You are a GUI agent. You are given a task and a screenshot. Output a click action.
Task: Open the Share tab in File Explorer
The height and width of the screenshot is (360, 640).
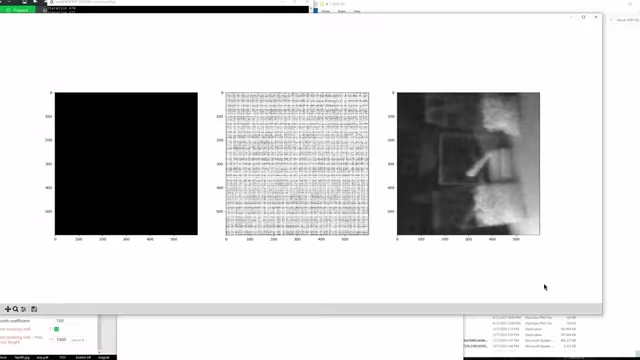(x=342, y=11)
